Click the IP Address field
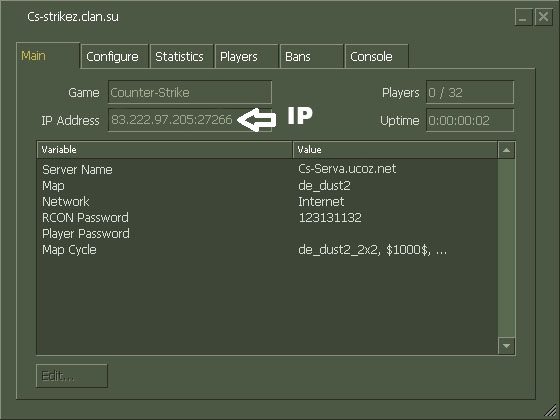560x420 pixels. (190, 120)
